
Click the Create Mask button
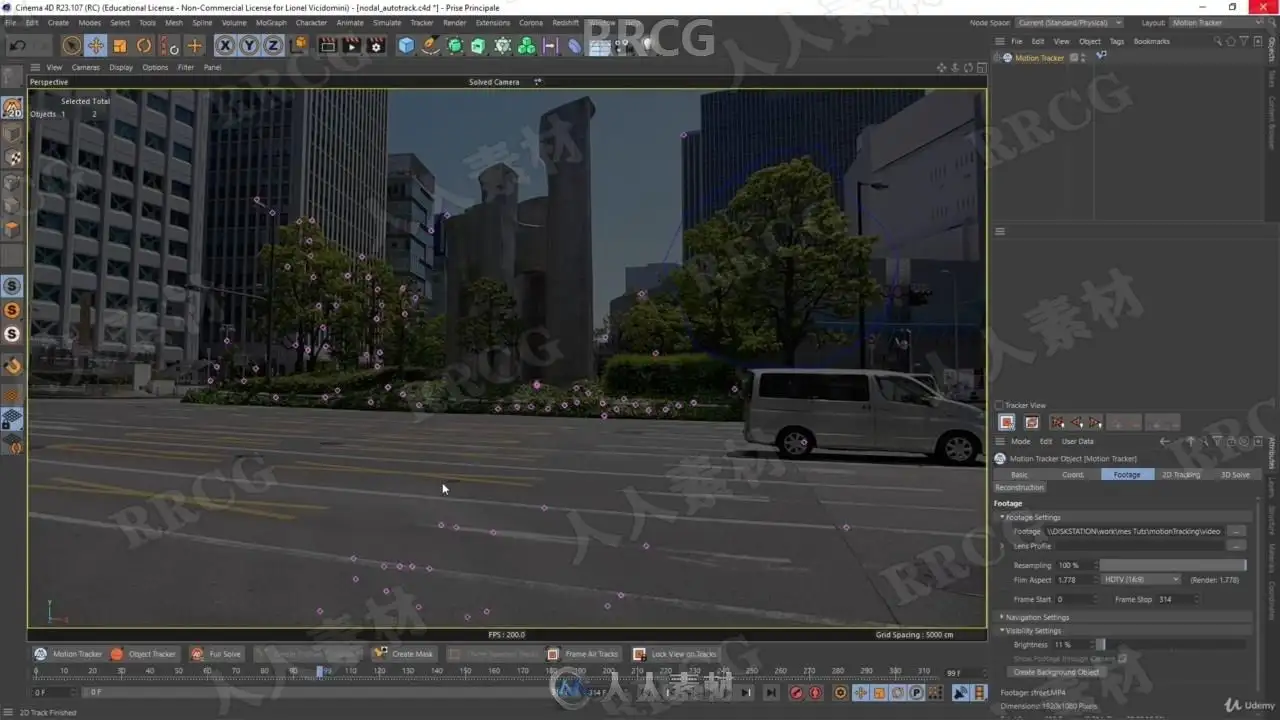pos(403,654)
